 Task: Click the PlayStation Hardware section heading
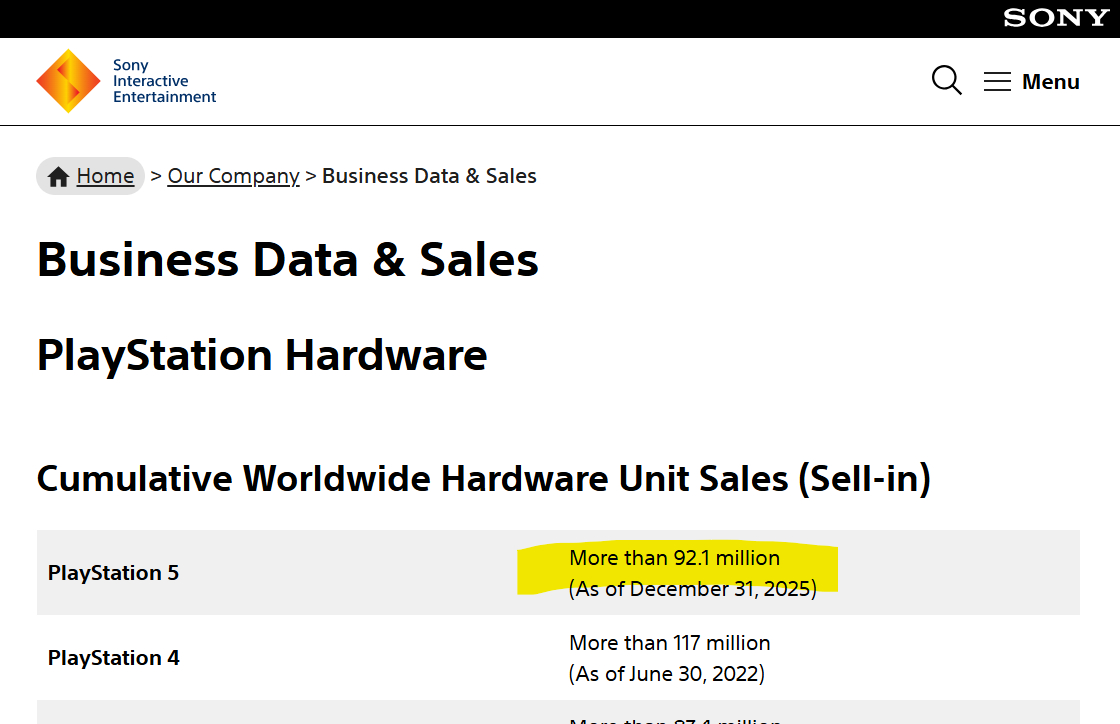pos(262,355)
